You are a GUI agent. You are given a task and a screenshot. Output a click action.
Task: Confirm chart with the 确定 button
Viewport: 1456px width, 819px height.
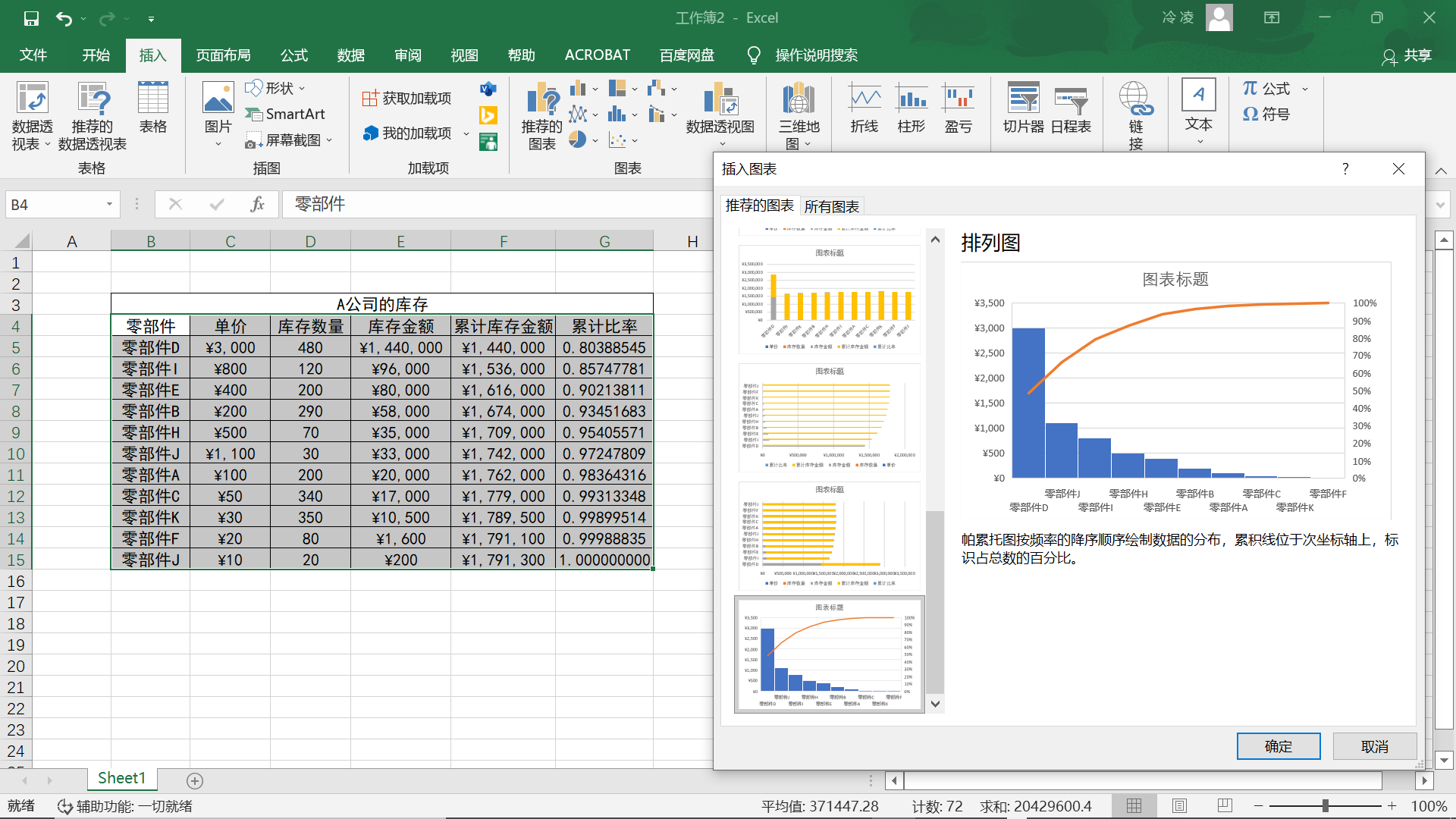coord(1279,746)
